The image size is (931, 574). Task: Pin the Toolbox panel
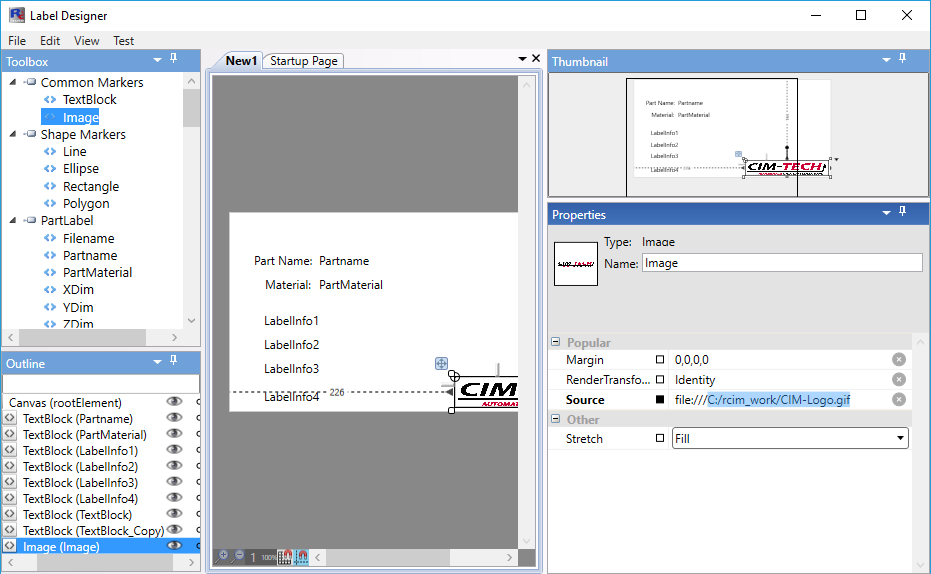(173, 59)
